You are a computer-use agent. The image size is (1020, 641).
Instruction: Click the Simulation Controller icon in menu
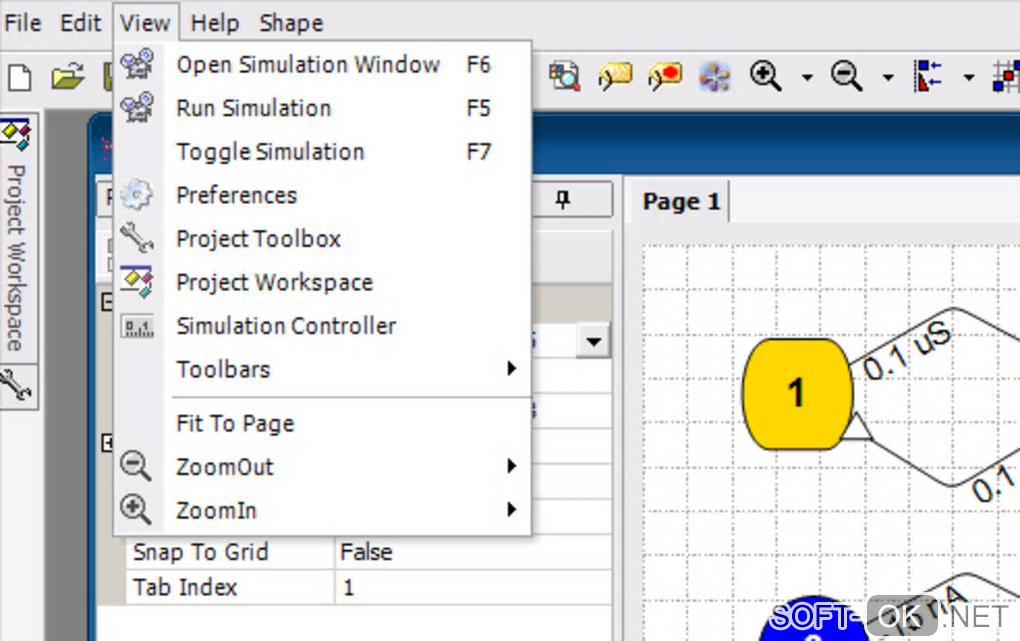(x=137, y=326)
